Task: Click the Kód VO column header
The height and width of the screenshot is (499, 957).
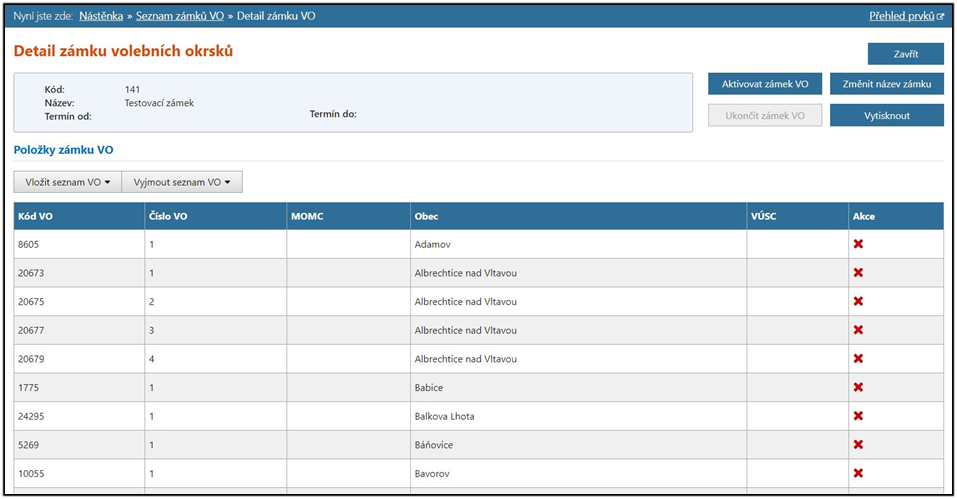Action: pos(34,216)
